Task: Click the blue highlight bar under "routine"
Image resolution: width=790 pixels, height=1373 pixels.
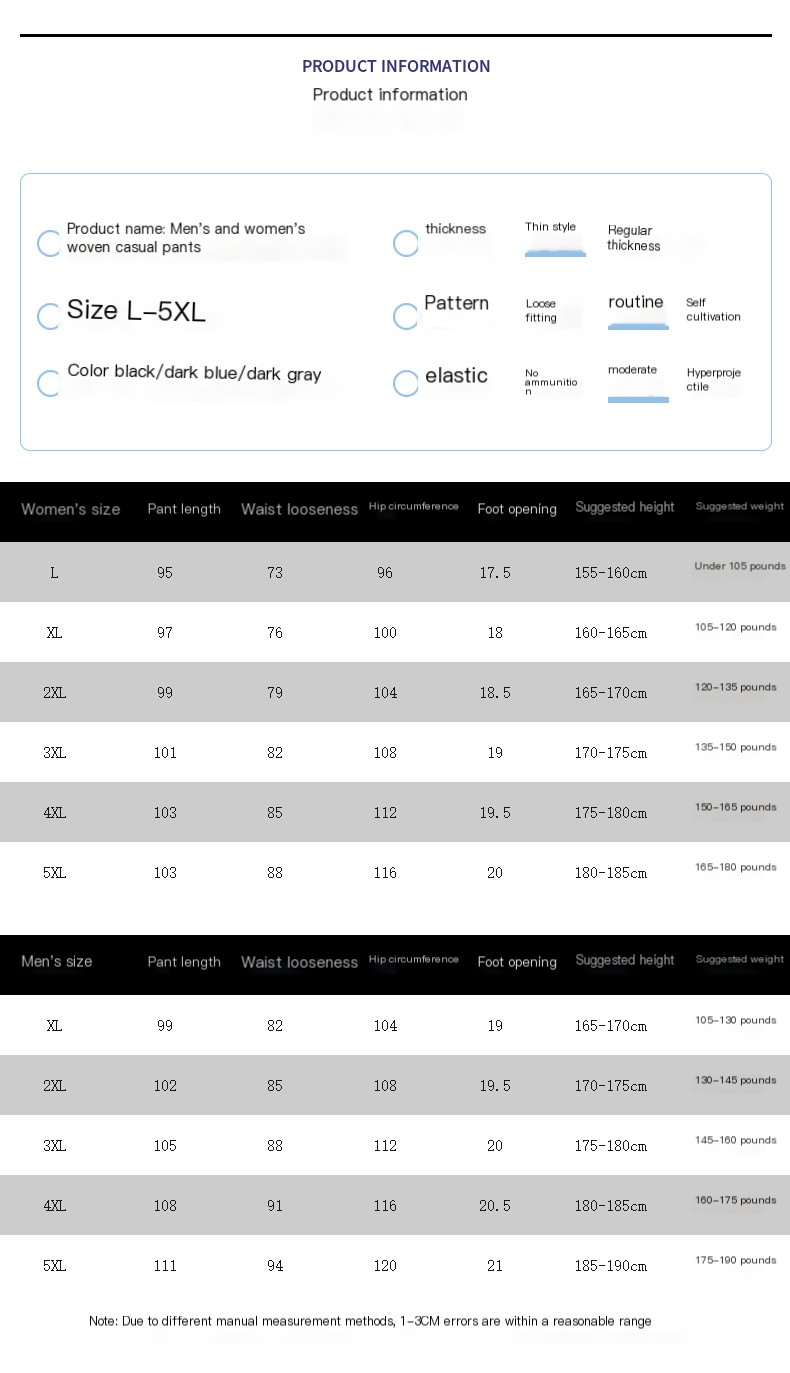Action: pyautogui.click(x=638, y=326)
